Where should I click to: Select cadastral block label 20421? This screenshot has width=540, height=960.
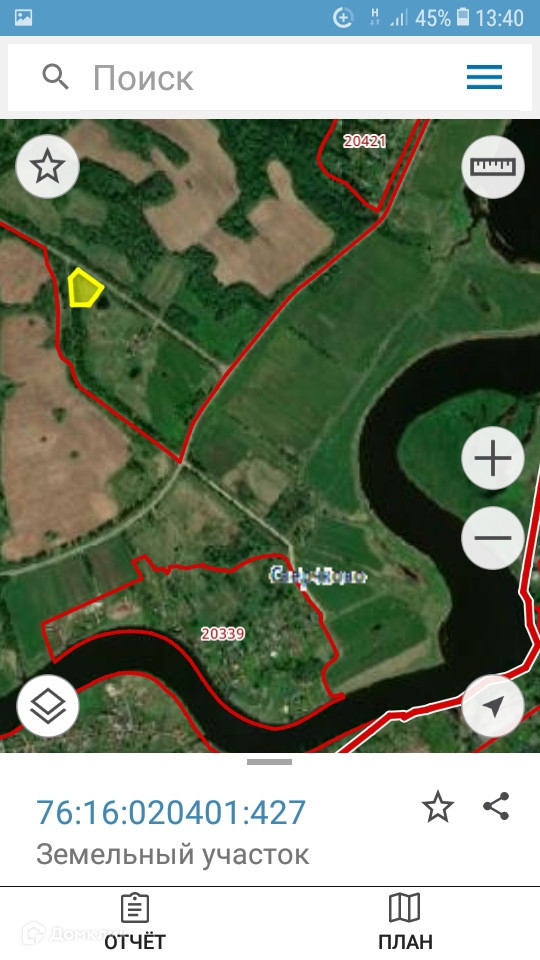point(364,141)
